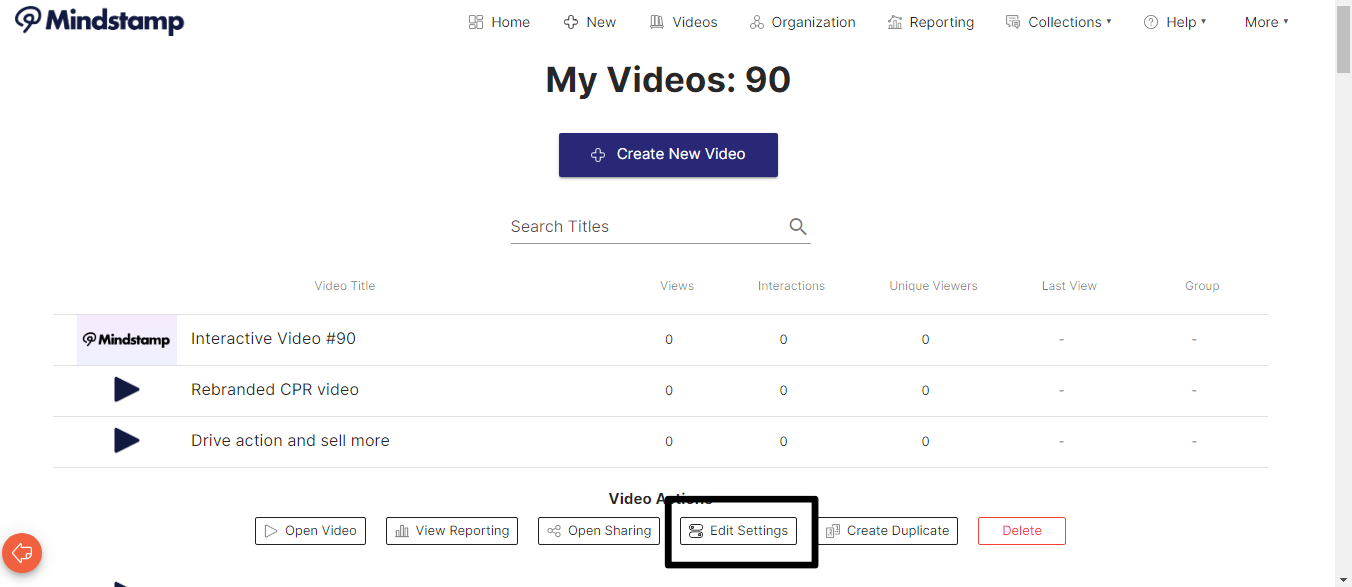Expand the Collections dropdown
Image resolution: width=1352 pixels, height=587 pixels.
click(1058, 22)
